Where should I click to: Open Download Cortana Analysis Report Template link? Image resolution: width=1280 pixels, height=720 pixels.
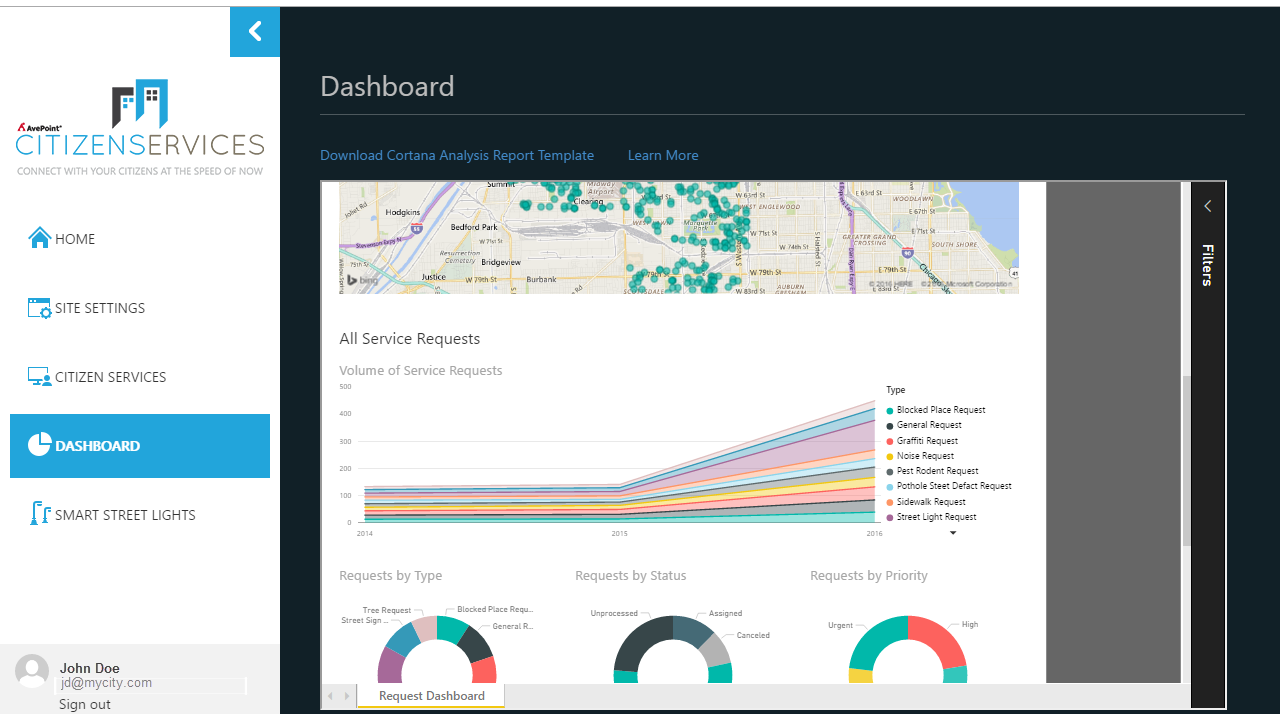tap(457, 155)
